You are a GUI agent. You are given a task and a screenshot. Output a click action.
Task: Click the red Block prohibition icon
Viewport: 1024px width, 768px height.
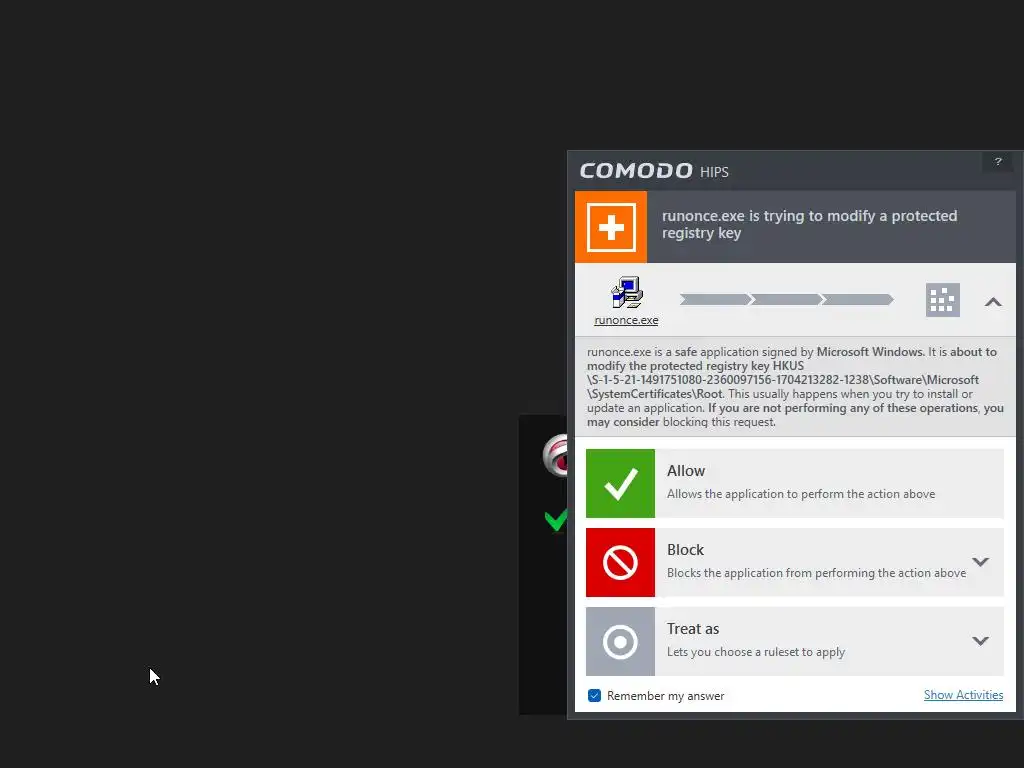(620, 562)
